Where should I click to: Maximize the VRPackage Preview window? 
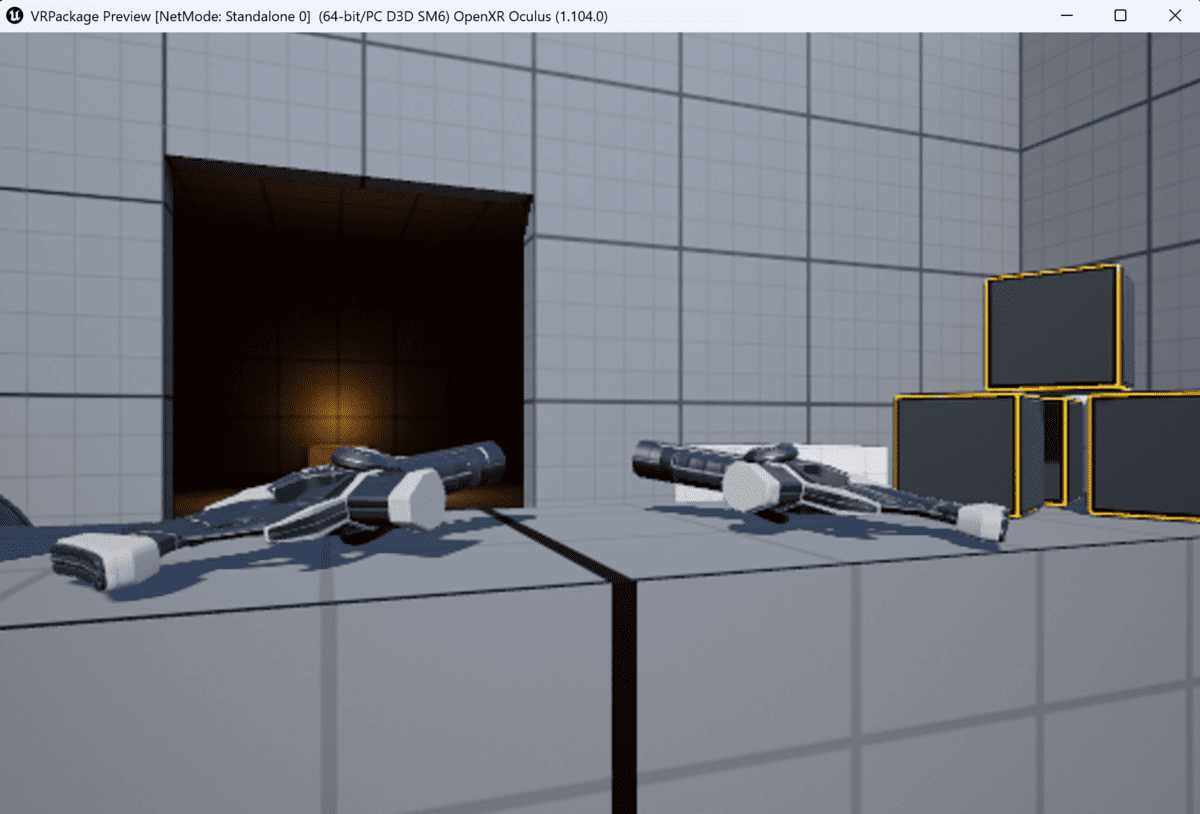1120,16
